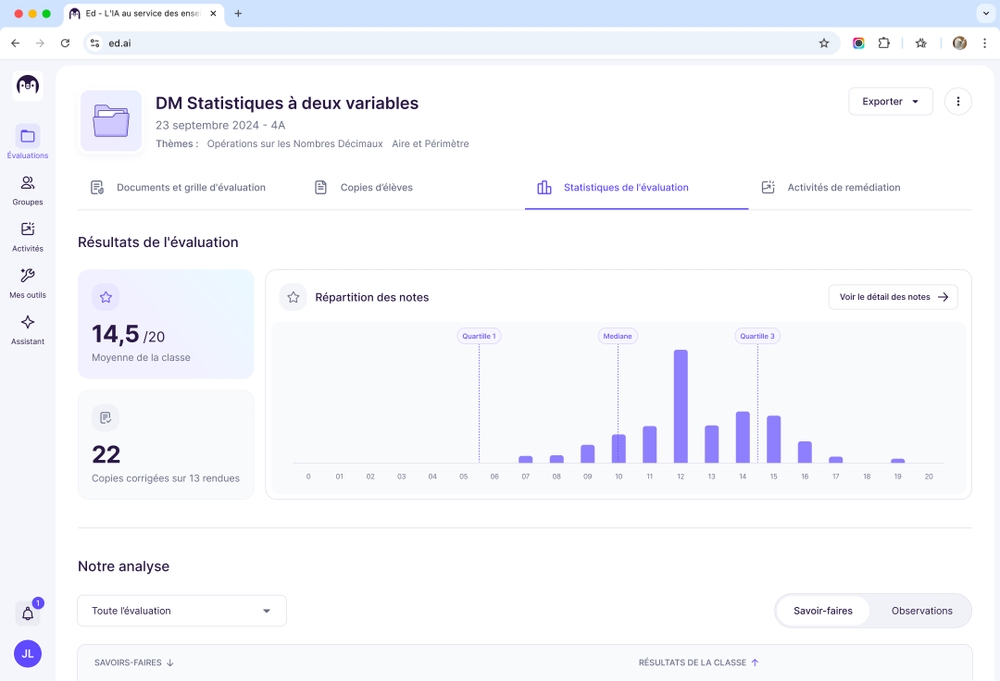Screen dimensions: 1000x681
Task: Open the Toute l'évaluation dropdown
Action: click(x=182, y=611)
